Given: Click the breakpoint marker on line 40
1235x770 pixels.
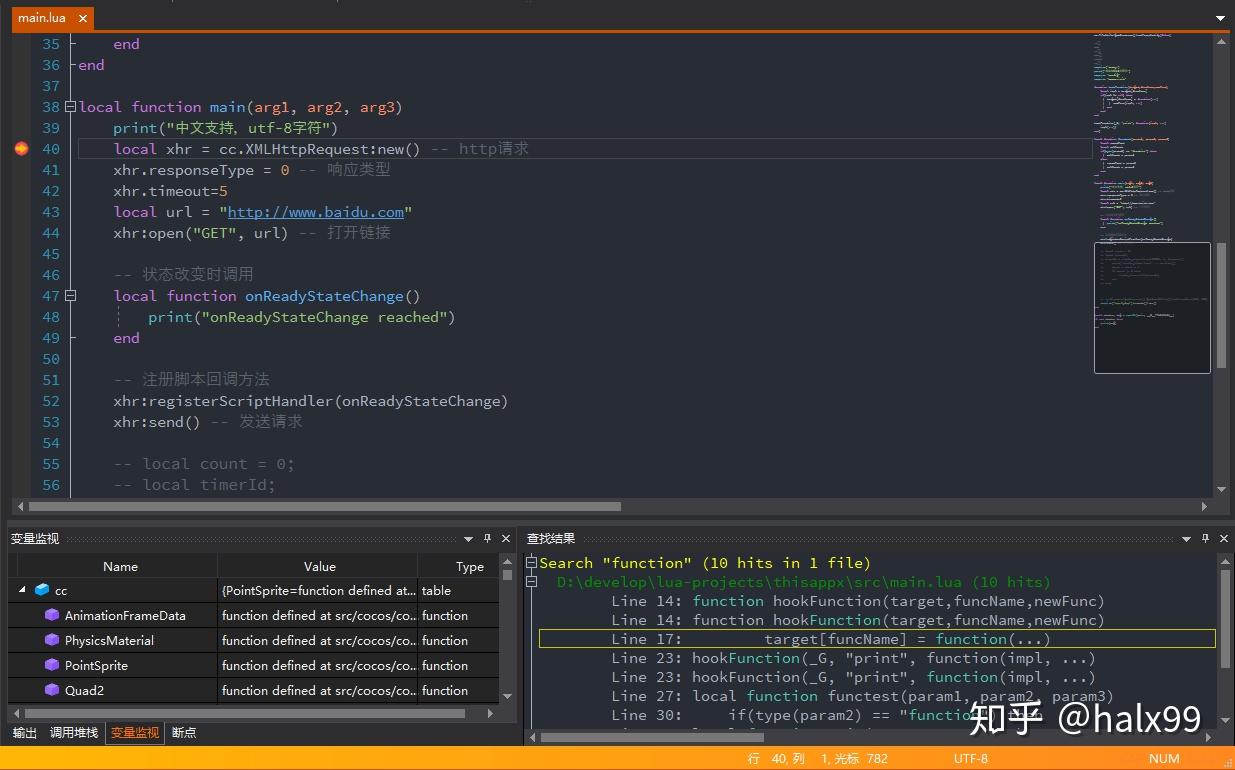Looking at the screenshot, I should point(22,149).
